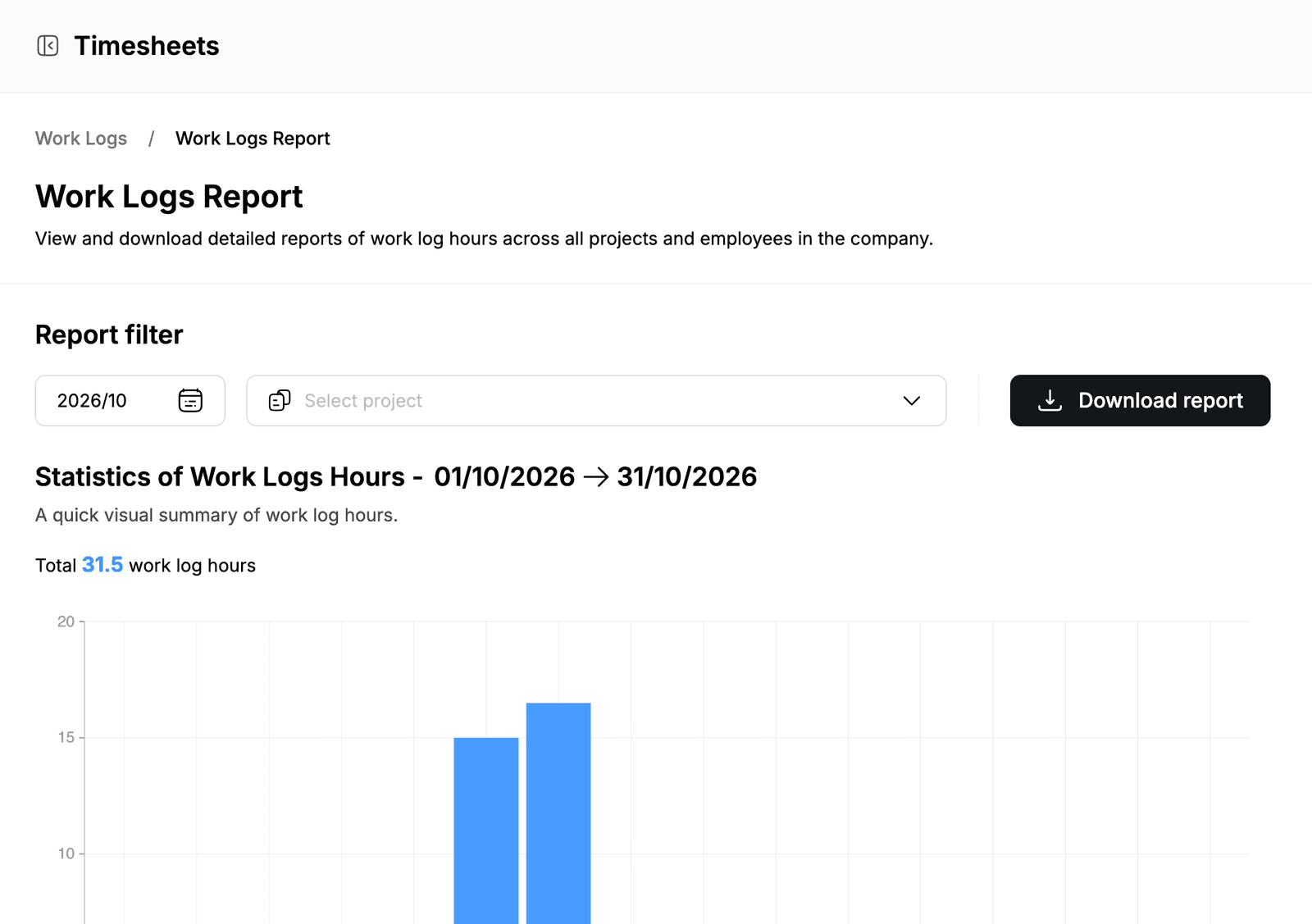Click Work Logs Report breadcrumb
1312x924 pixels.
pyautogui.click(x=253, y=139)
